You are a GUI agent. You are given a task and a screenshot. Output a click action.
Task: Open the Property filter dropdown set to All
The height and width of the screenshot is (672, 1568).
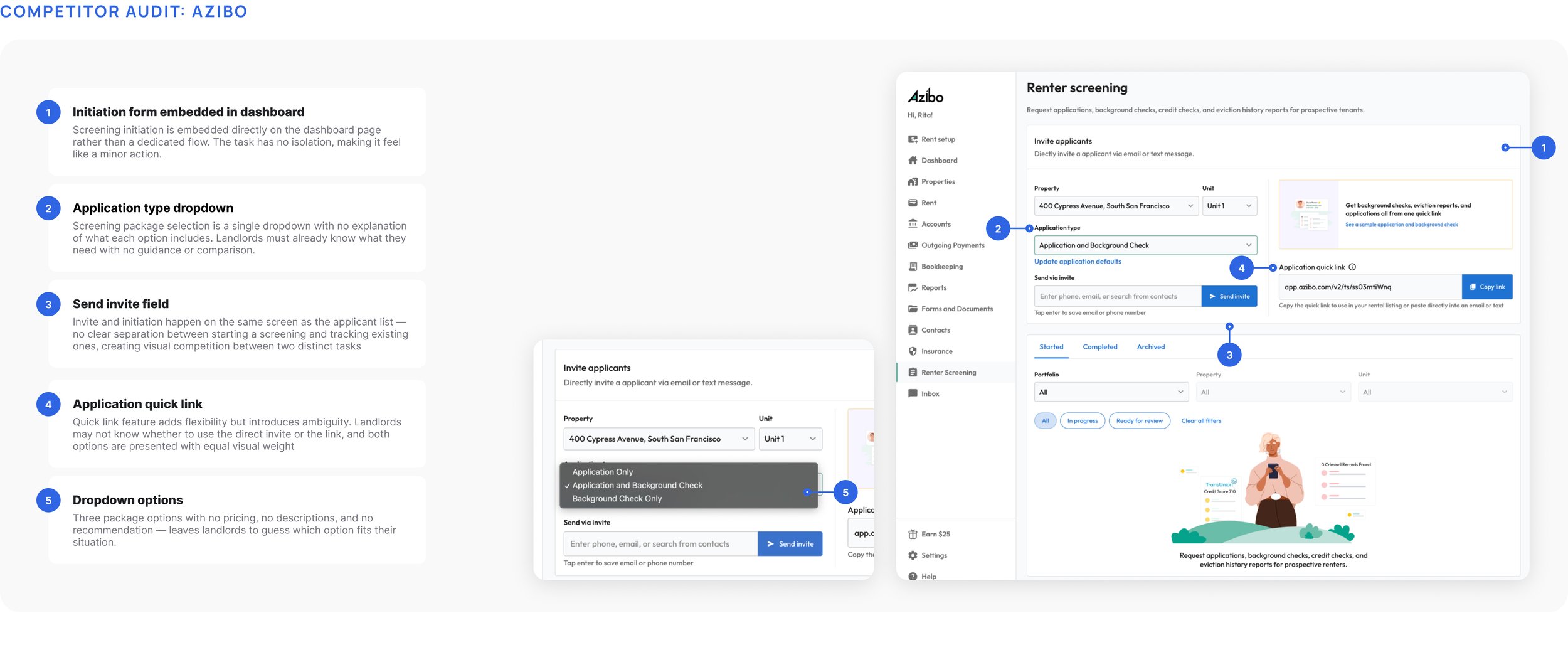pyautogui.click(x=1273, y=392)
